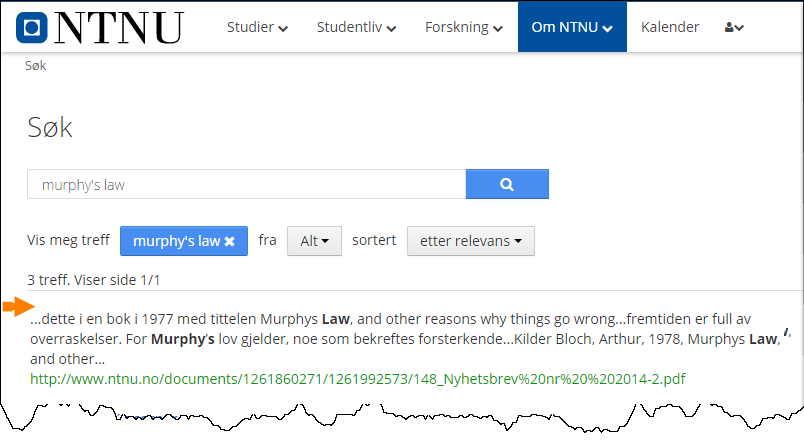Click the NTNU logo

point(100,27)
